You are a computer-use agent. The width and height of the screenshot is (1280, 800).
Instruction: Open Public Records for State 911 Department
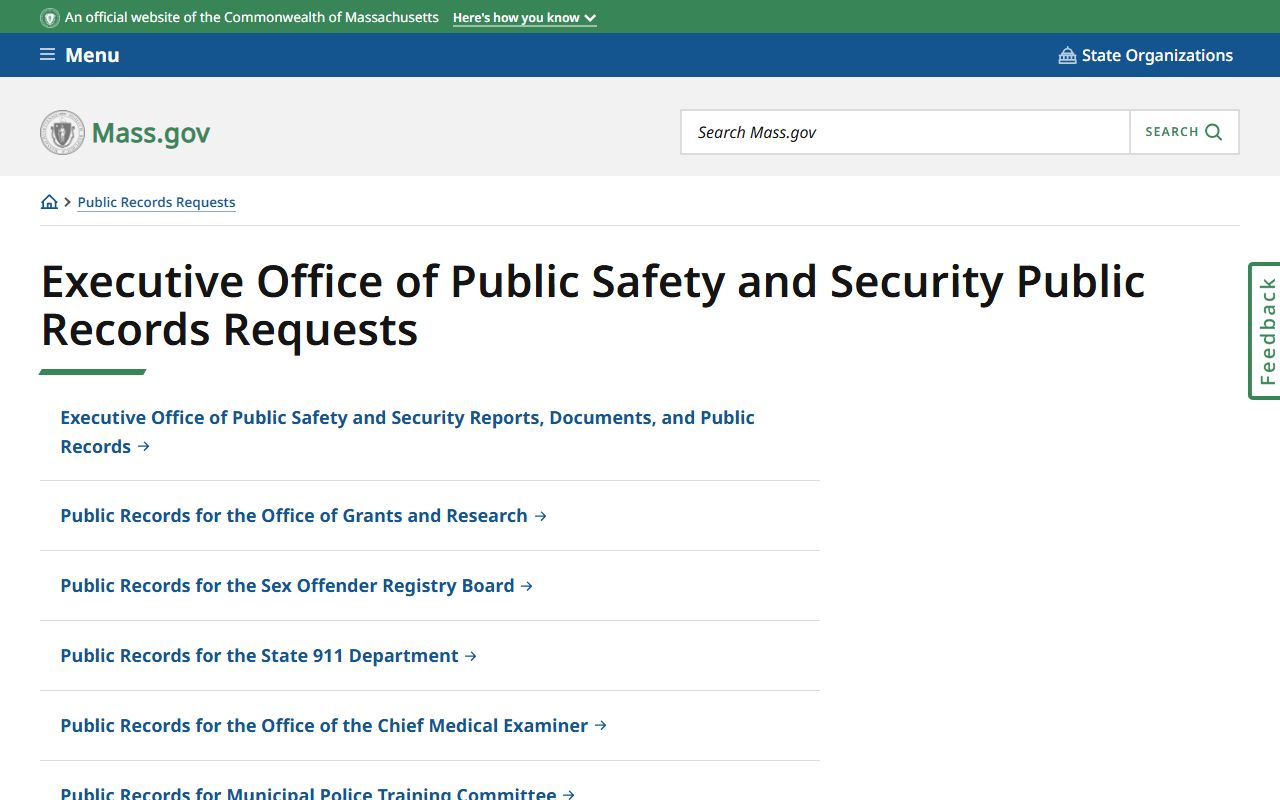point(269,656)
